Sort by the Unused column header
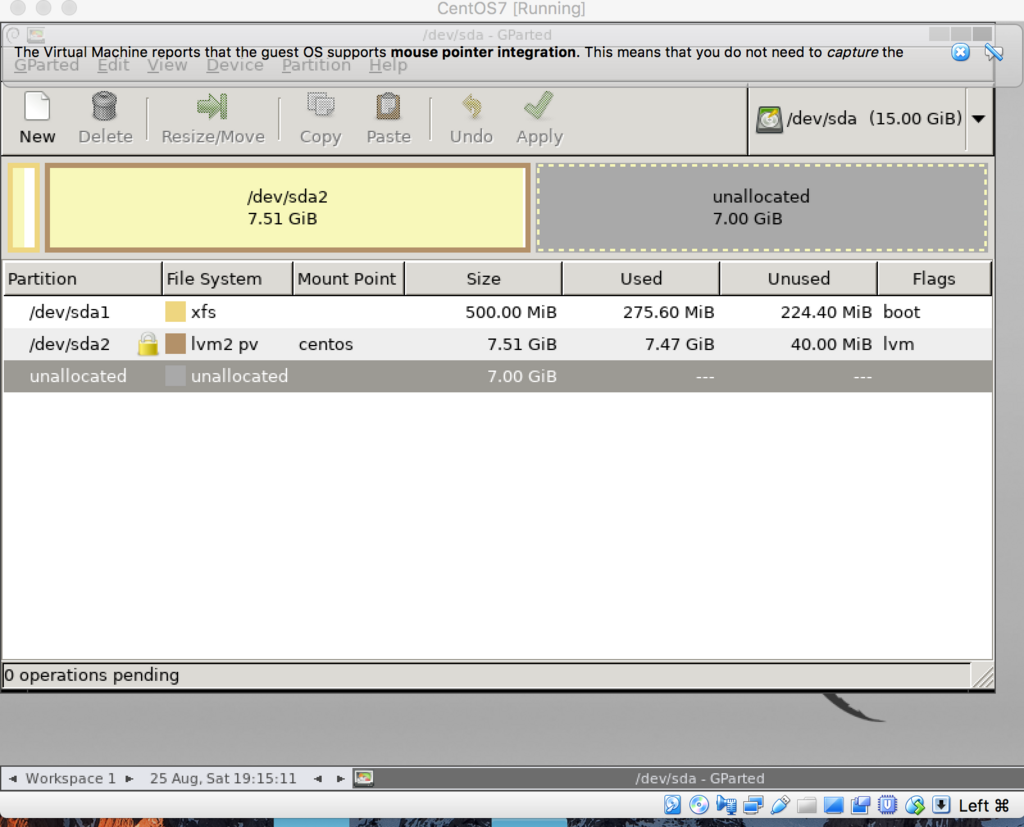The height and width of the screenshot is (827, 1024). tap(798, 279)
